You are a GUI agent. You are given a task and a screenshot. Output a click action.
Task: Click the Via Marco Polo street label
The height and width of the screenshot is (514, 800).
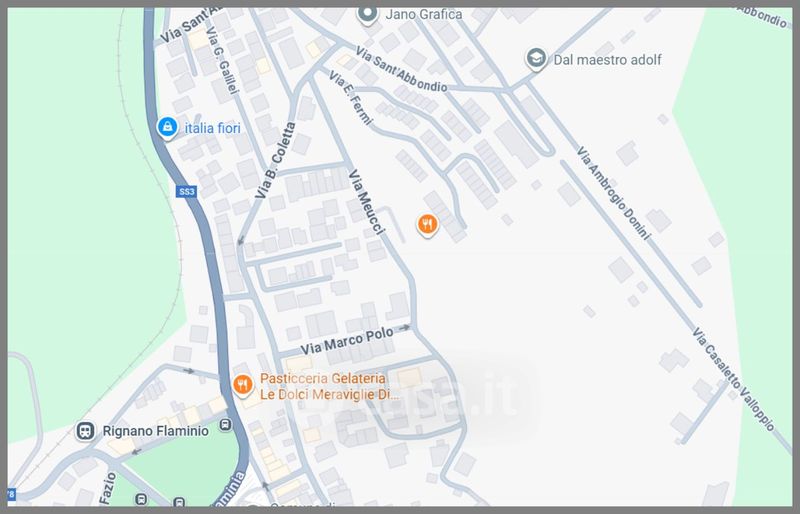pyautogui.click(x=345, y=339)
